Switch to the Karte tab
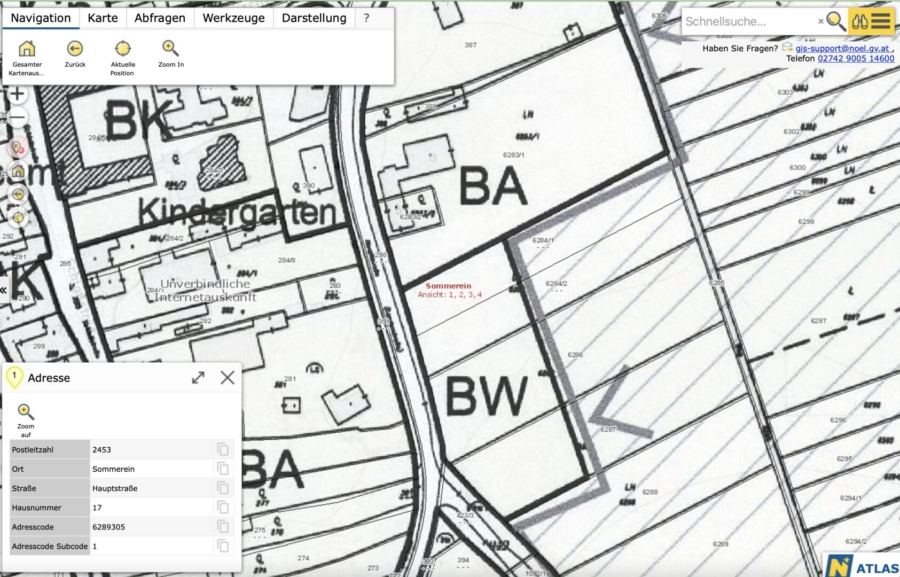900x577 pixels. click(102, 18)
